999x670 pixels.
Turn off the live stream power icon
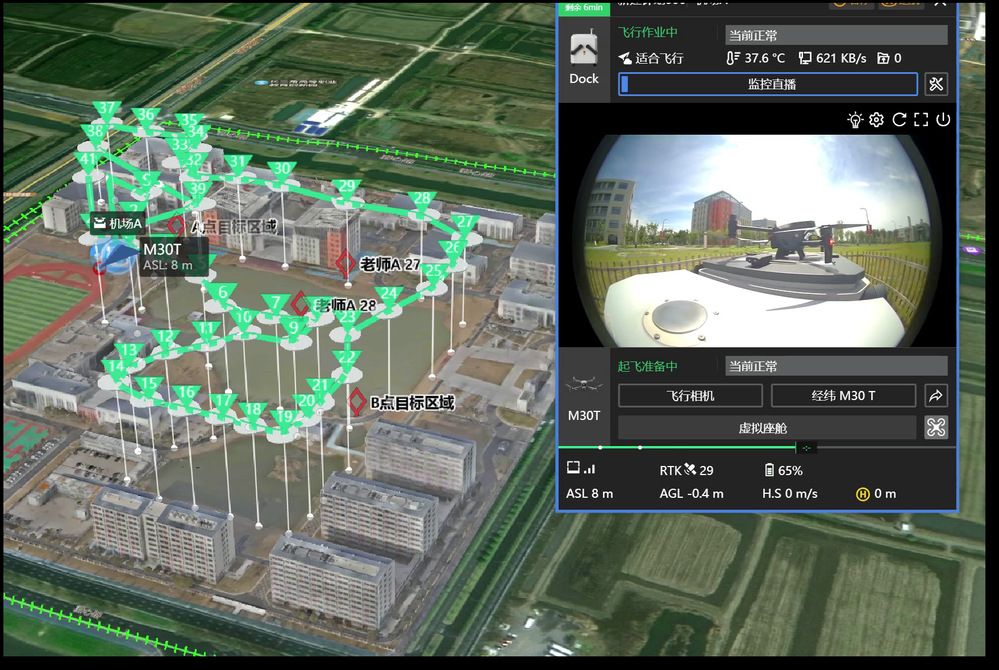coord(942,120)
